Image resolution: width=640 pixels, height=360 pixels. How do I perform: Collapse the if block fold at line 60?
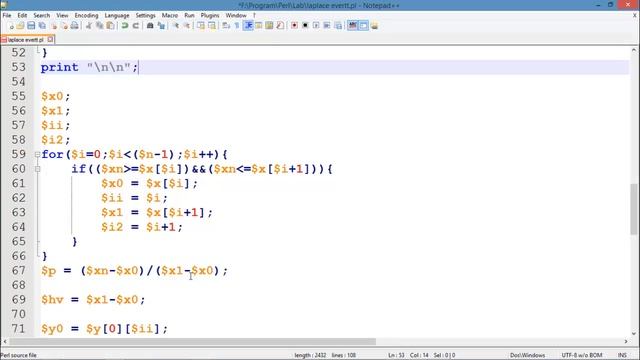(x=37, y=169)
